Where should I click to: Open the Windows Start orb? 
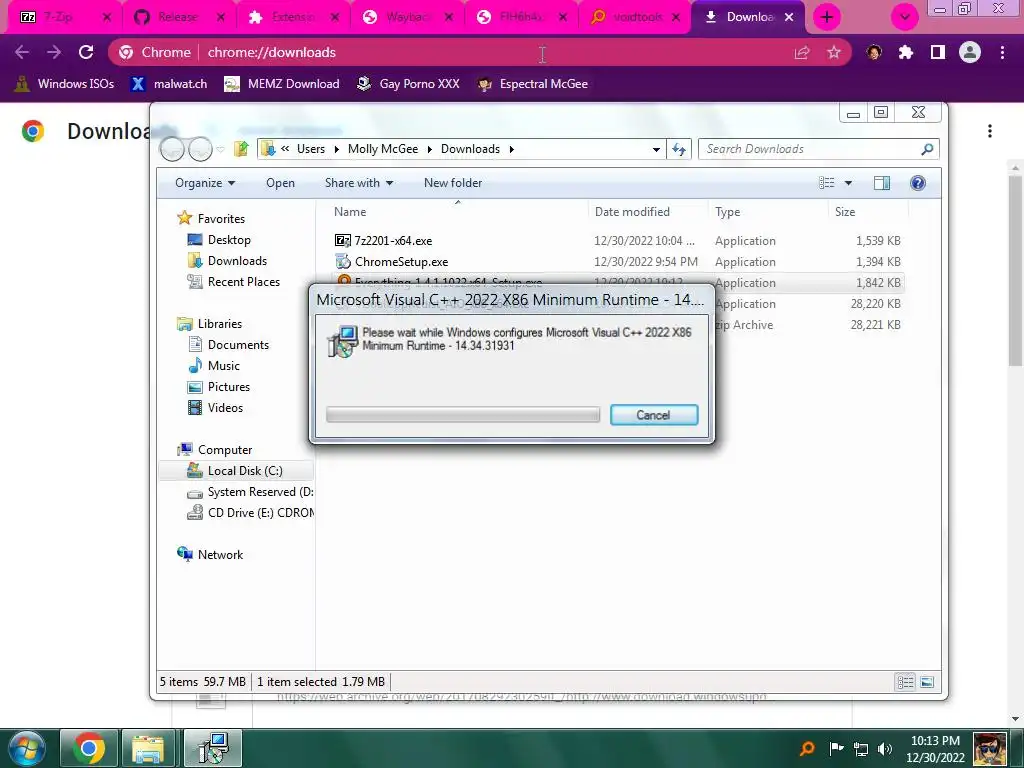pyautogui.click(x=27, y=748)
